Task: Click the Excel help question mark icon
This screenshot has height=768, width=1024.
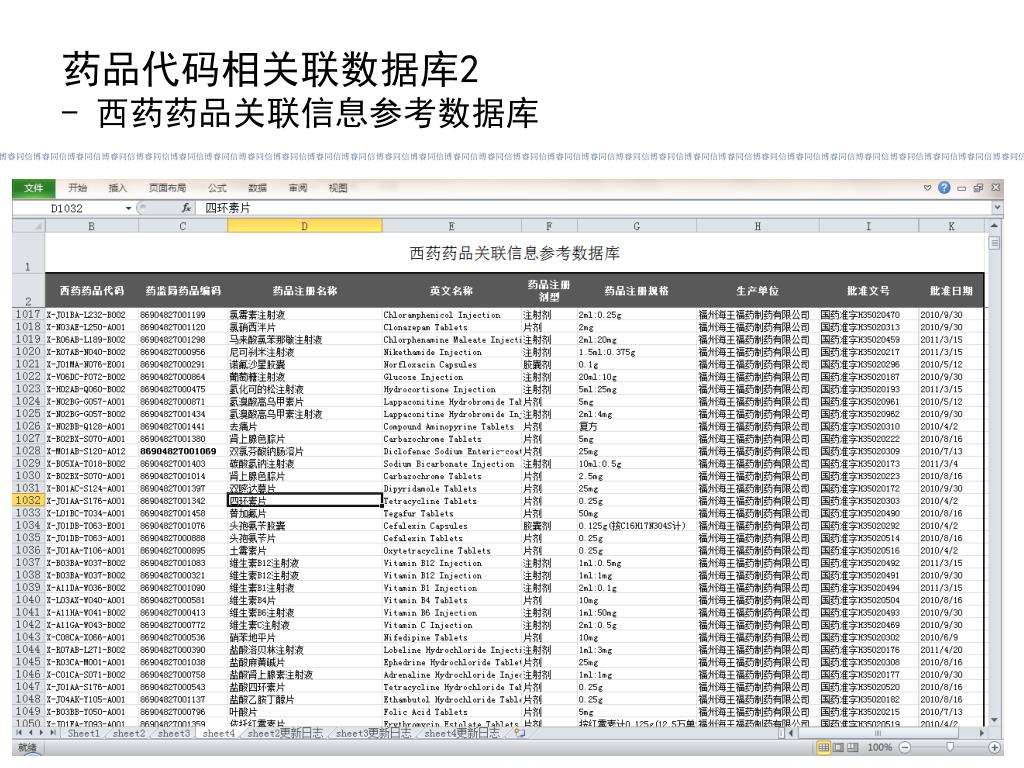Action: pyautogui.click(x=944, y=188)
